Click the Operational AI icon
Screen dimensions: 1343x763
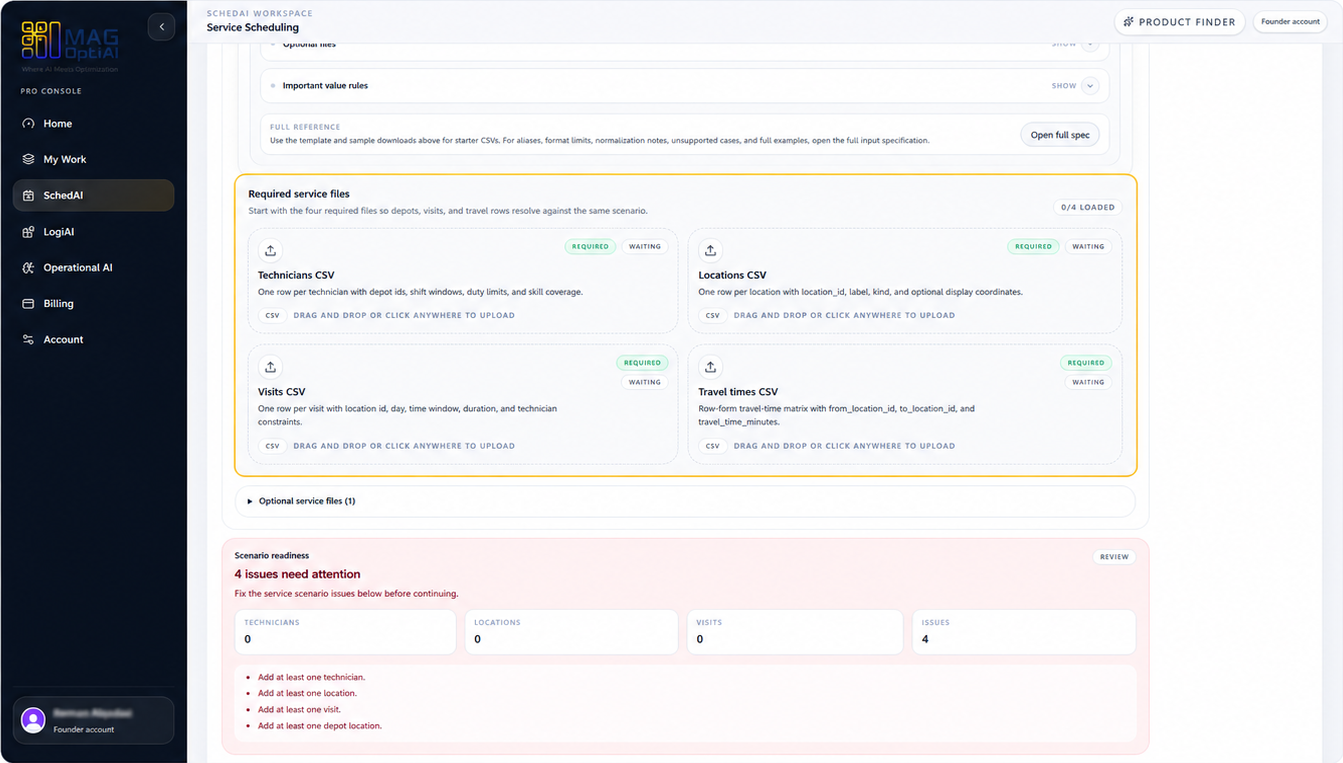[28, 268]
